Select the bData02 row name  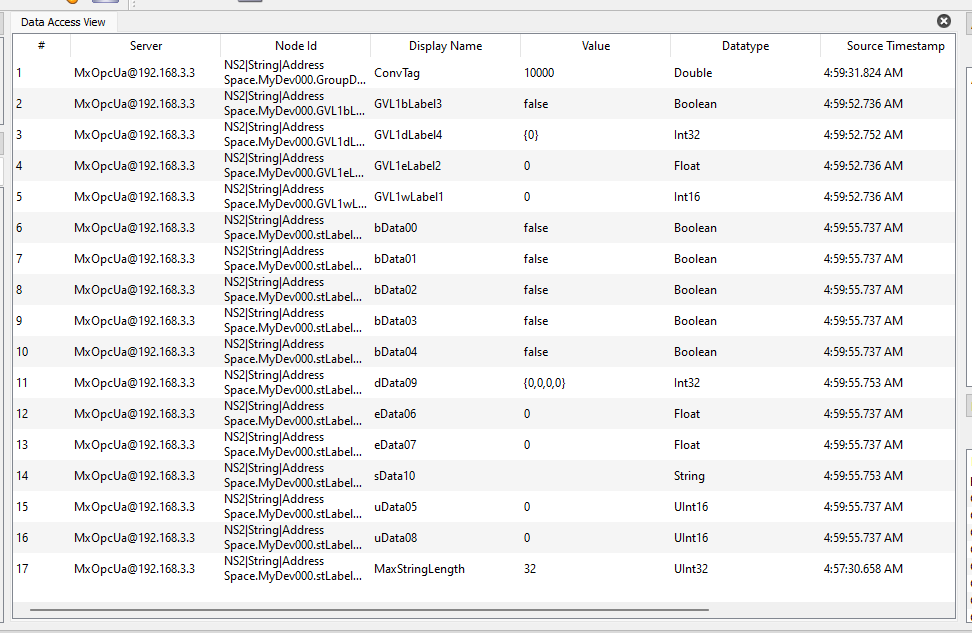pyautogui.click(x=395, y=290)
